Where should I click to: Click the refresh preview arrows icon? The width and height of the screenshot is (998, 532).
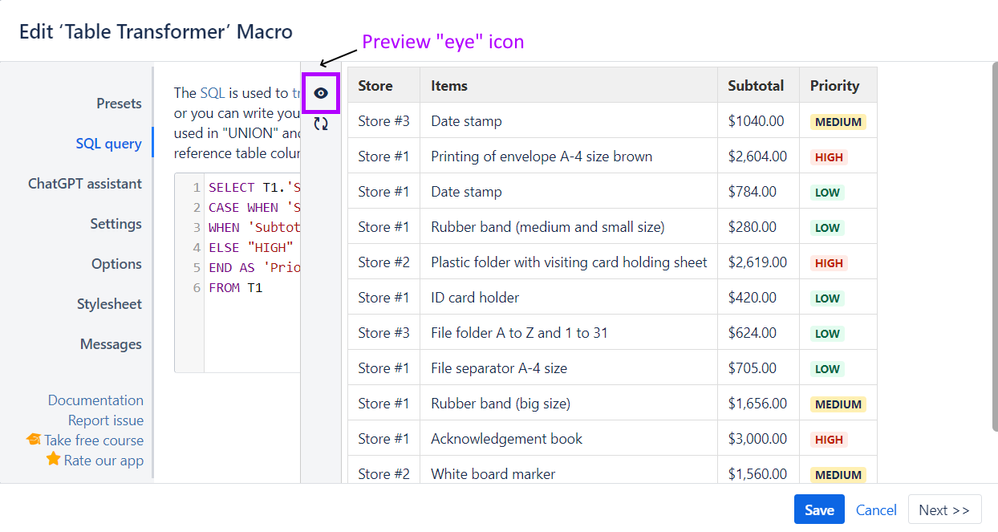321,124
